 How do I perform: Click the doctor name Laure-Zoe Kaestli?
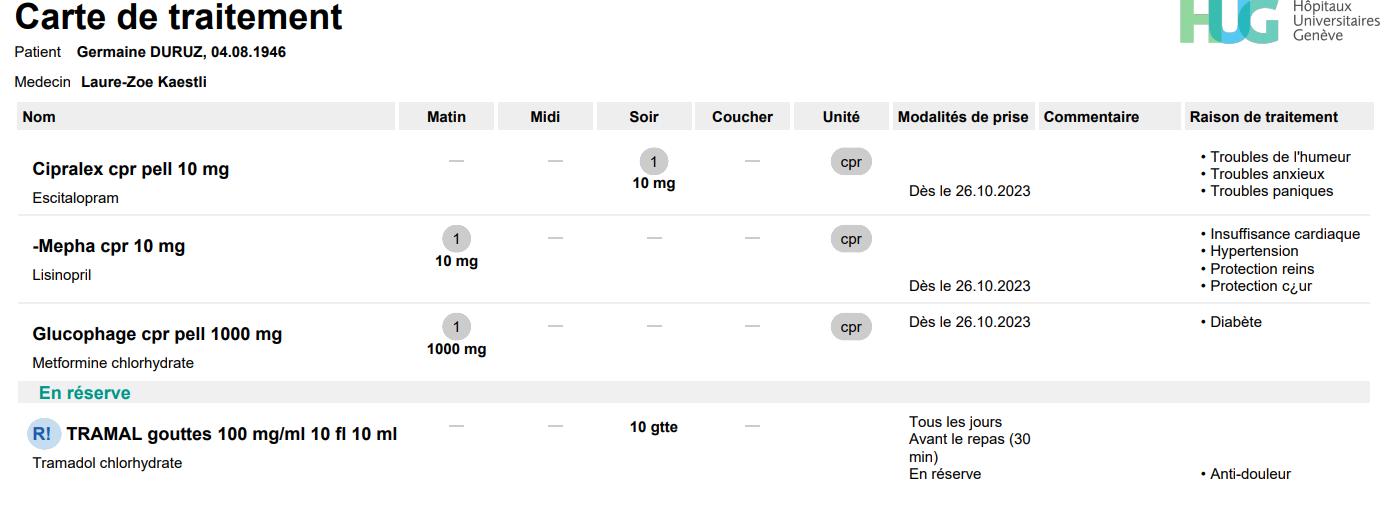pos(144,82)
